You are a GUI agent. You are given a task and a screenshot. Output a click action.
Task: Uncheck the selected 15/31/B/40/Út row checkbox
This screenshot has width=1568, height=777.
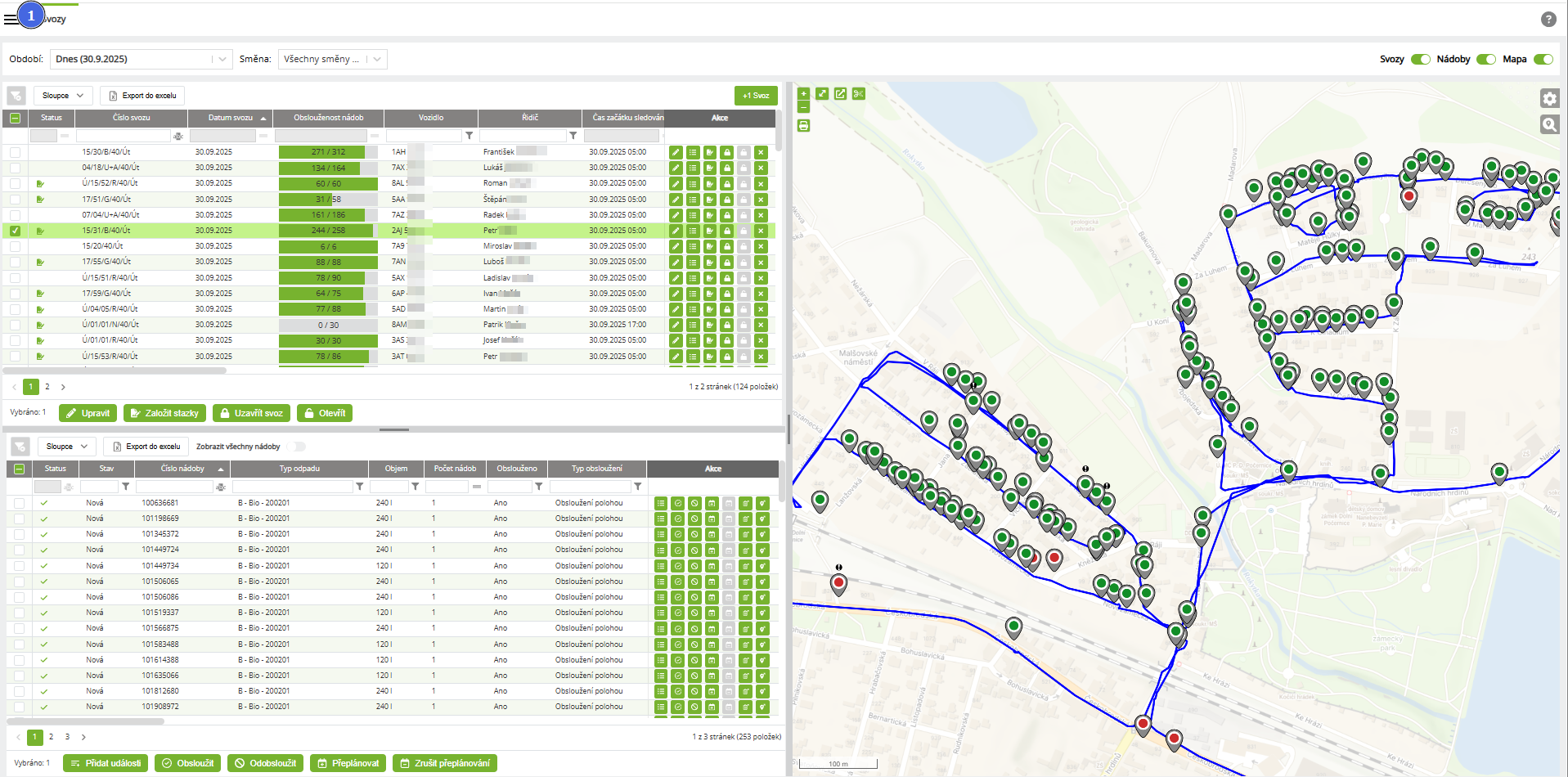pyautogui.click(x=16, y=231)
